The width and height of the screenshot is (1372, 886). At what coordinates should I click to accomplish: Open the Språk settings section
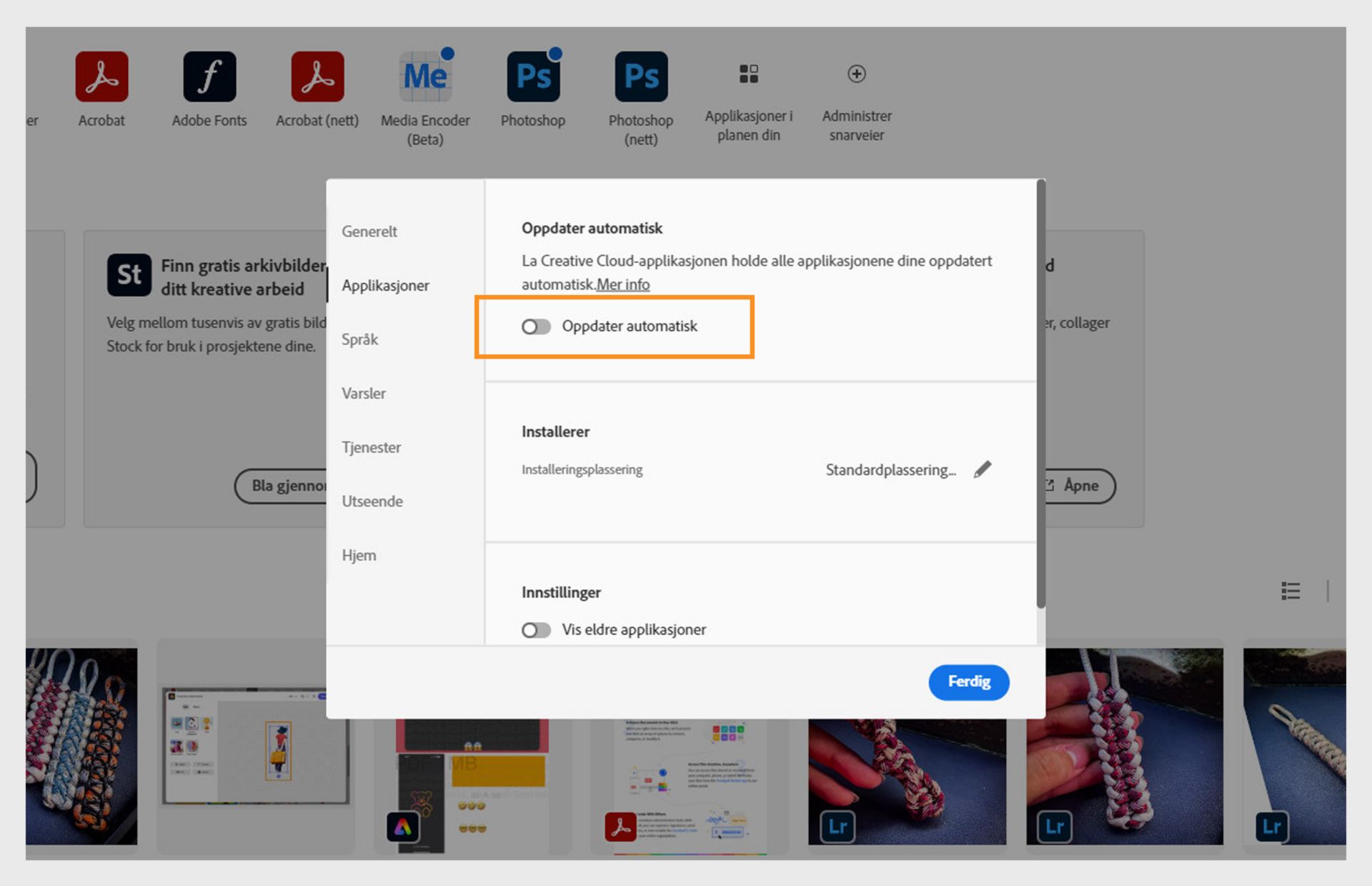click(x=360, y=339)
